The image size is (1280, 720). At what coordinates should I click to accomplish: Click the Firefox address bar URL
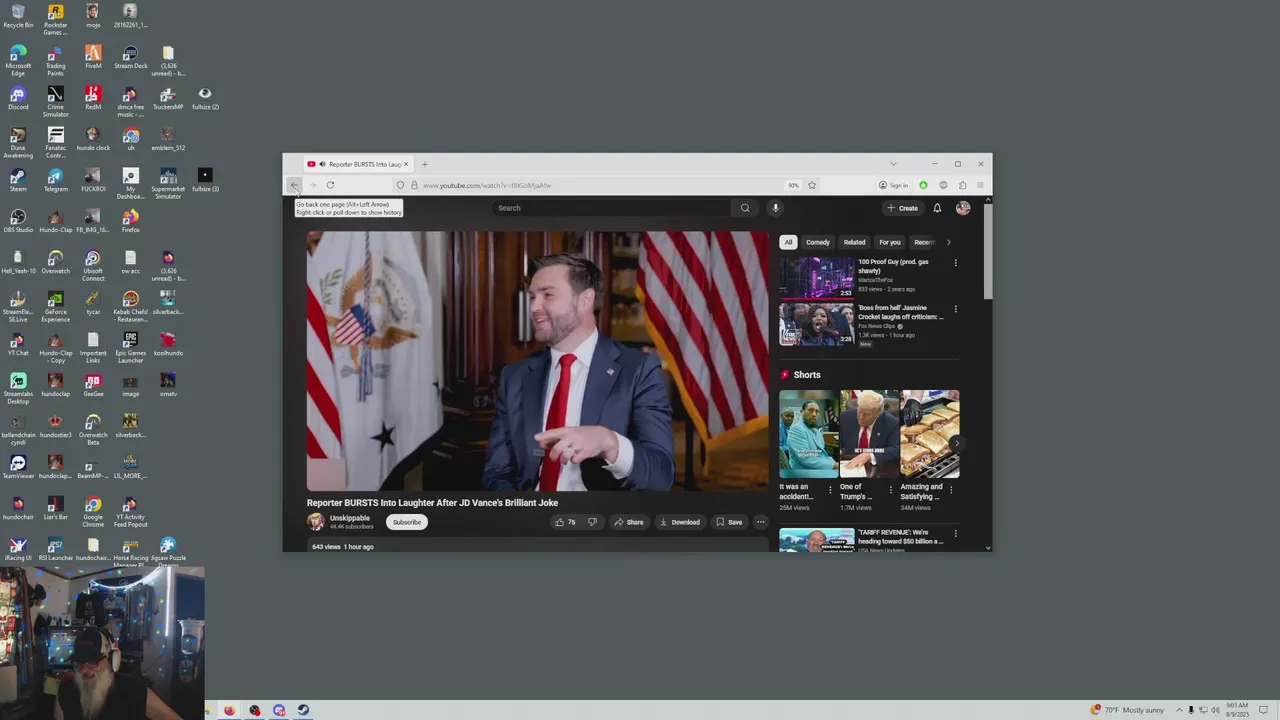(x=486, y=185)
